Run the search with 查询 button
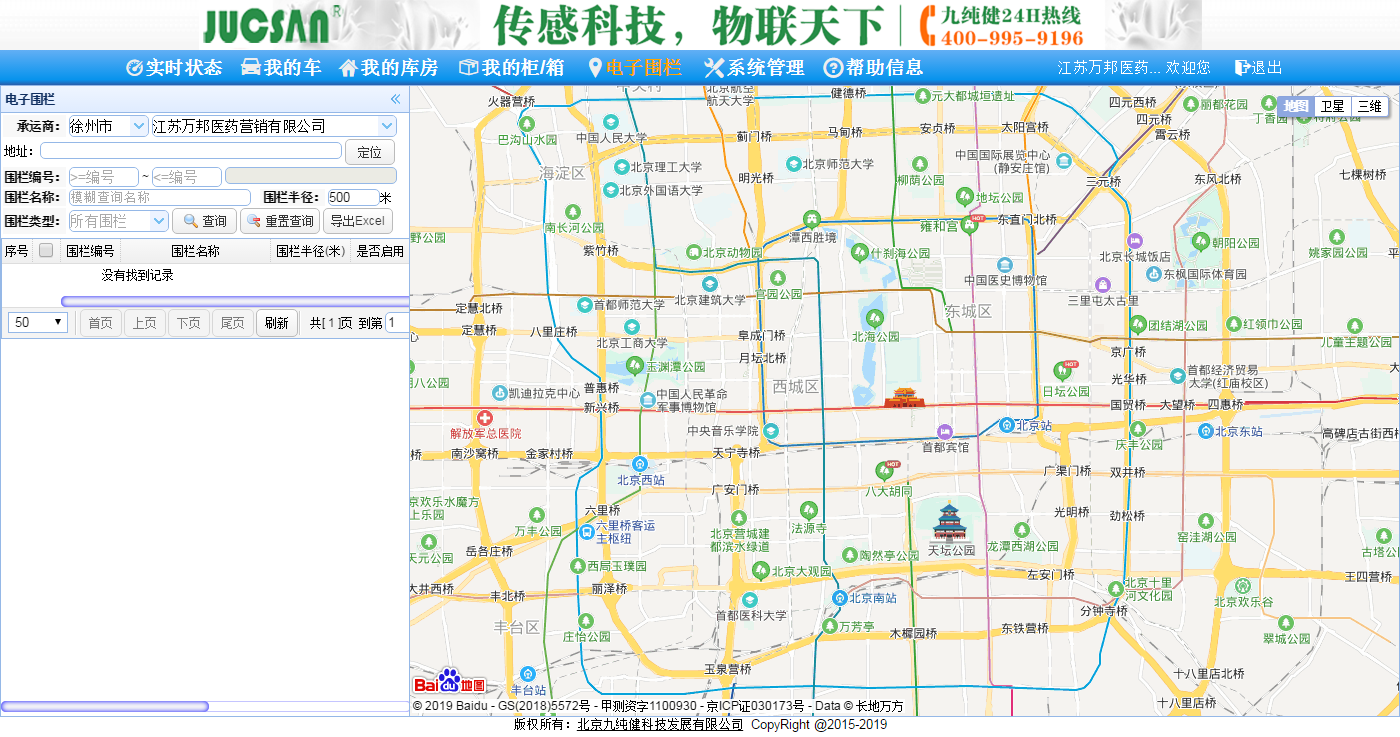 click(204, 221)
